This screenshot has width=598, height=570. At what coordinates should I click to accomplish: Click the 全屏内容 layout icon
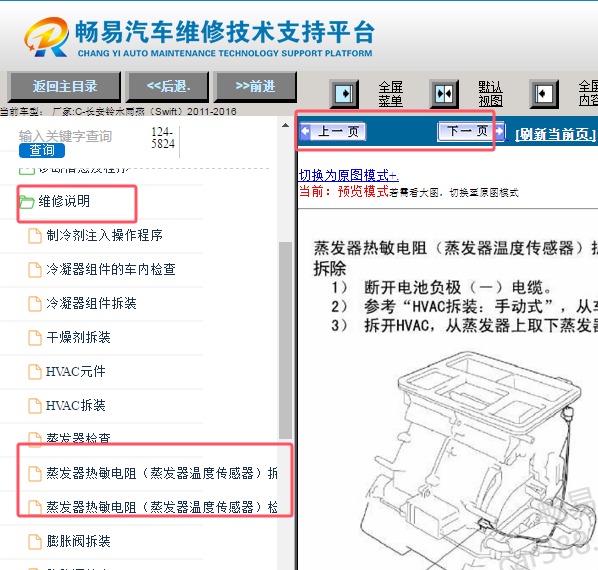[544, 93]
